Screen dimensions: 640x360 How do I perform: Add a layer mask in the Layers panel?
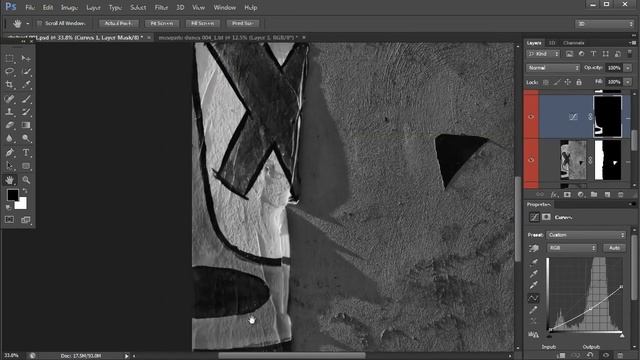[567, 195]
